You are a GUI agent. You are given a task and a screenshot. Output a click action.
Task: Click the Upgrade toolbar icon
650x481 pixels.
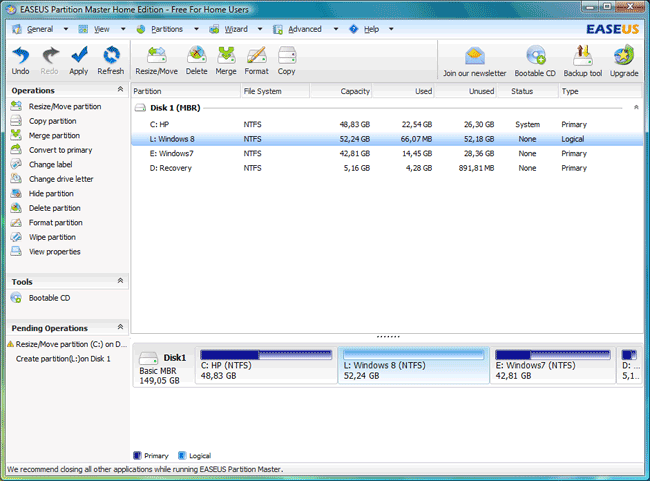point(624,59)
